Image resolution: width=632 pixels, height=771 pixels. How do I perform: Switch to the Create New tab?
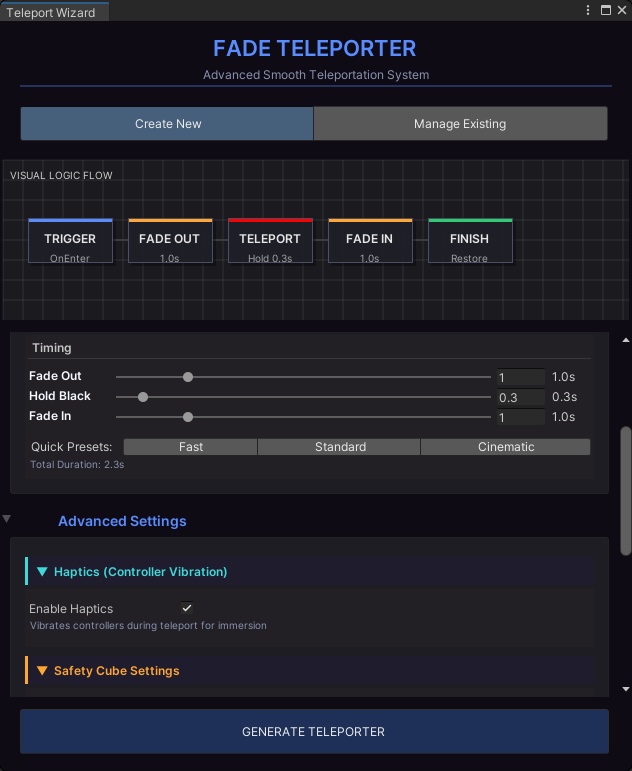167,123
